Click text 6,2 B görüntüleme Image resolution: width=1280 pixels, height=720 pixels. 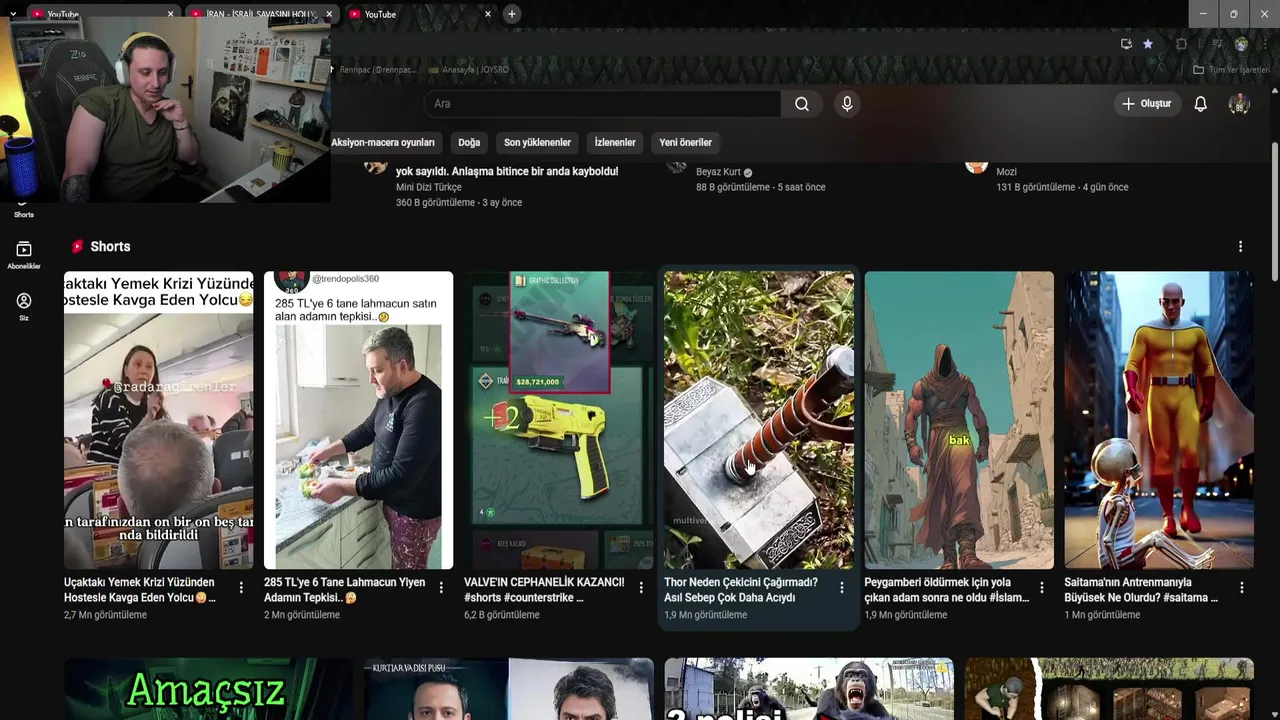pos(502,615)
